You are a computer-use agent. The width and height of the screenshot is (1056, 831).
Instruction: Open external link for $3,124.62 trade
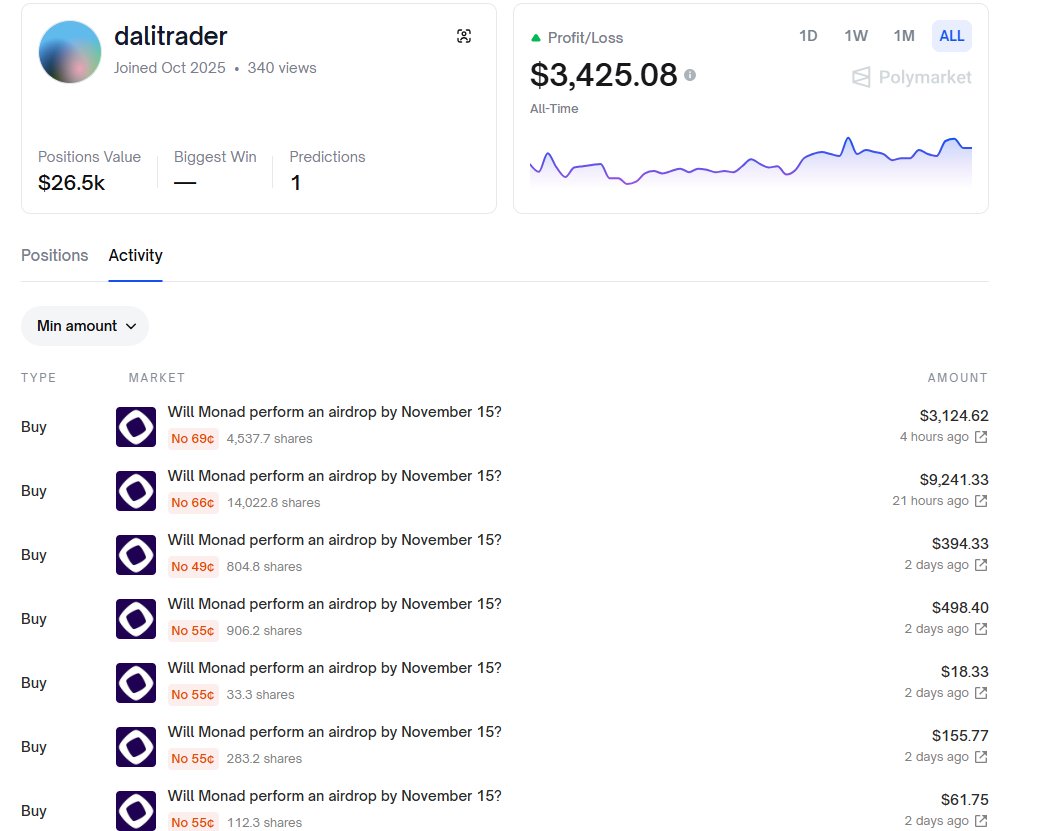pyautogui.click(x=981, y=437)
